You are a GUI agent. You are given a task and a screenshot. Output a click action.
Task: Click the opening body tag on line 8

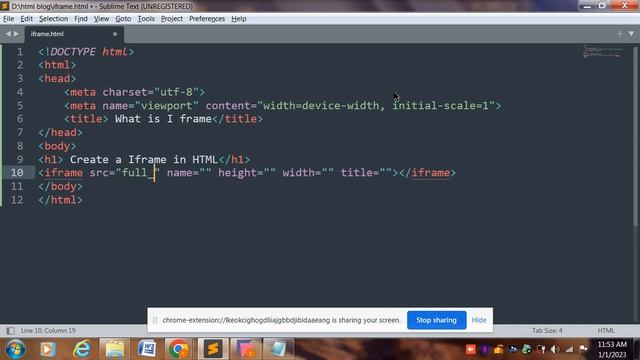click(x=57, y=146)
